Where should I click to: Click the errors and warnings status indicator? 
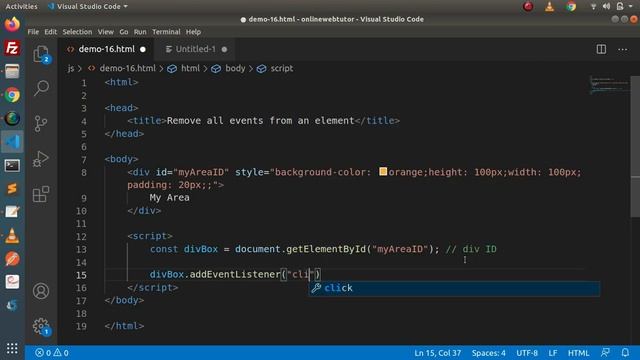pos(52,353)
